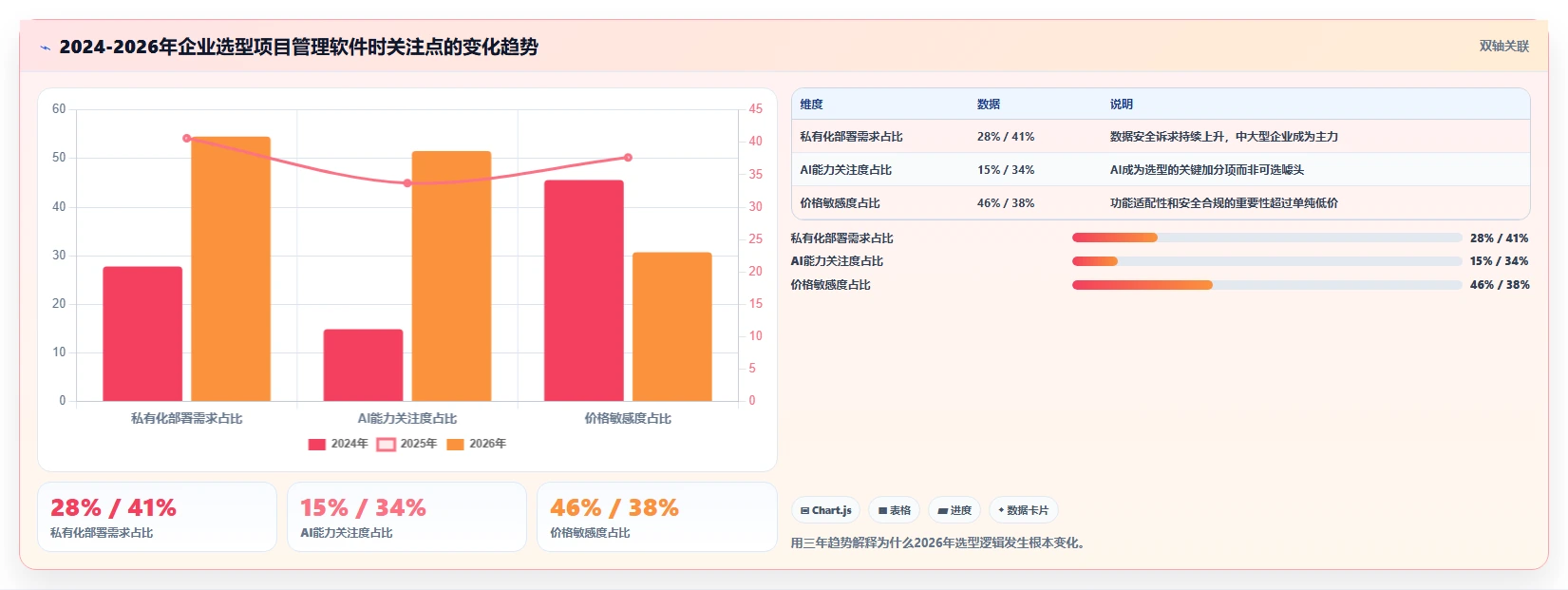Image resolution: width=1568 pixels, height=590 pixels.
Task: Click the x-axis label 价格敏感度占比
Action: click(628, 418)
